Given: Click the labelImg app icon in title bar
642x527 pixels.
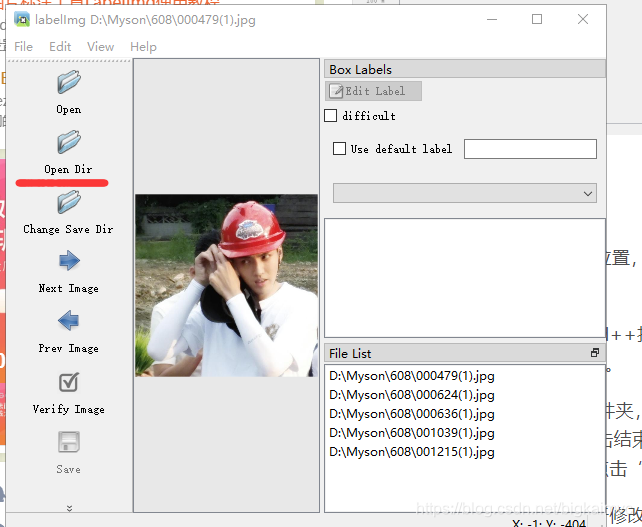Looking at the screenshot, I should [x=22, y=19].
